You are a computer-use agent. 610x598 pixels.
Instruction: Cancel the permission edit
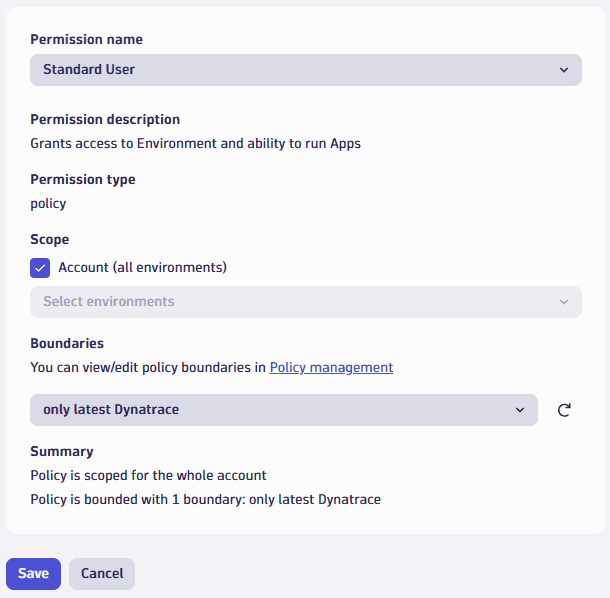click(102, 574)
